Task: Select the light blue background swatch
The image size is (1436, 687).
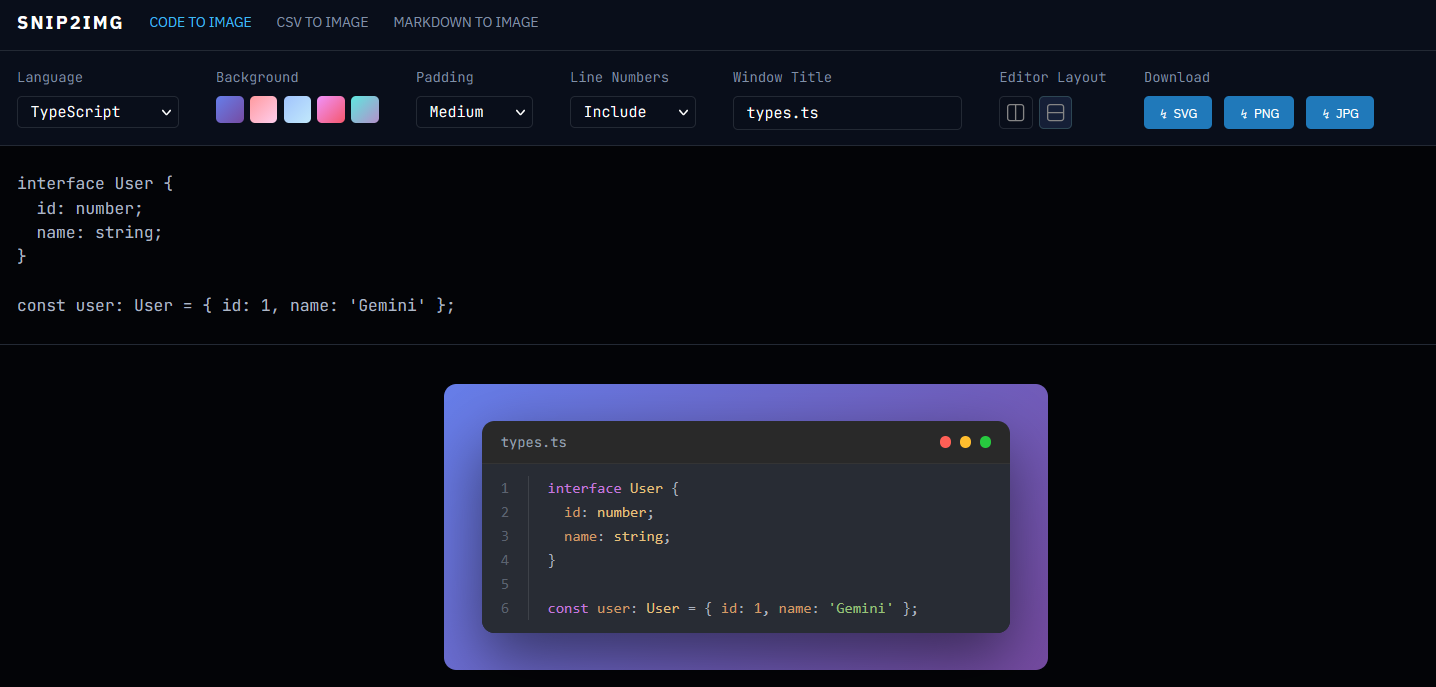Action: click(x=297, y=110)
